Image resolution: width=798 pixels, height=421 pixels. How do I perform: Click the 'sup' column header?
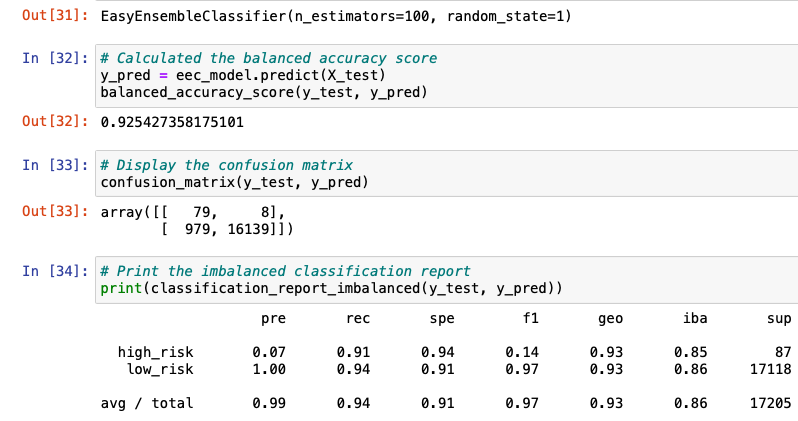click(x=779, y=319)
